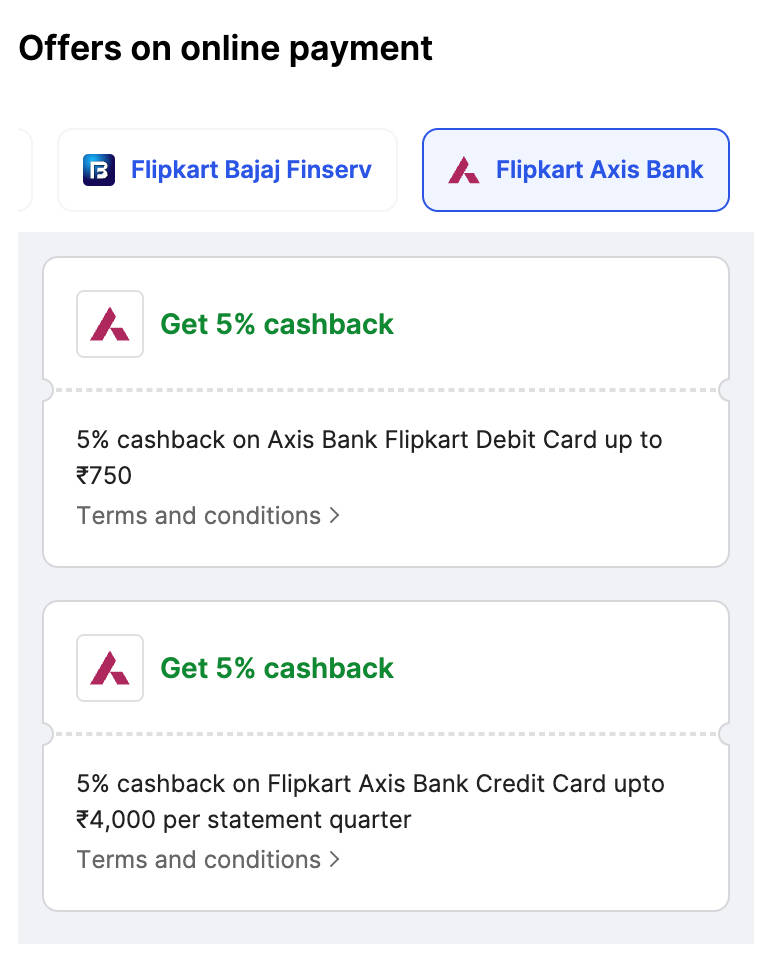Click the Axis logo on the Debit Card offer
Viewport: 768px width, 954px height.
click(x=110, y=324)
